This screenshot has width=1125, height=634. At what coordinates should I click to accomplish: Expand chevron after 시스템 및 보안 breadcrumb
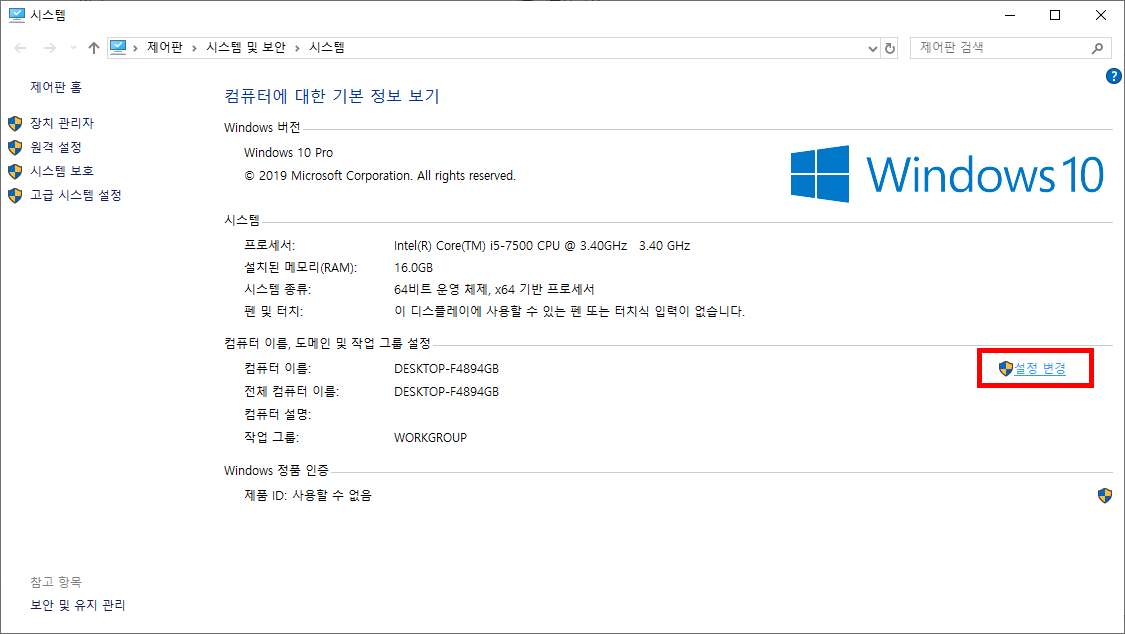coord(297,48)
